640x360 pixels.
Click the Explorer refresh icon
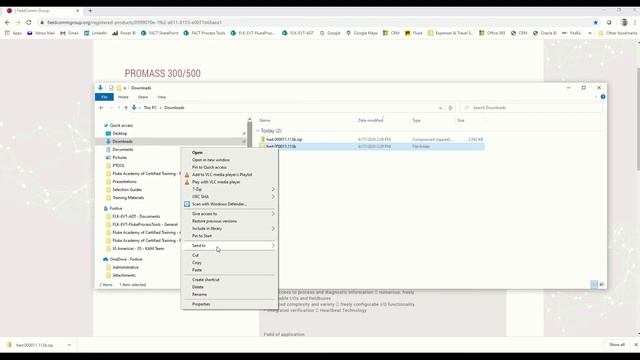click(x=451, y=108)
